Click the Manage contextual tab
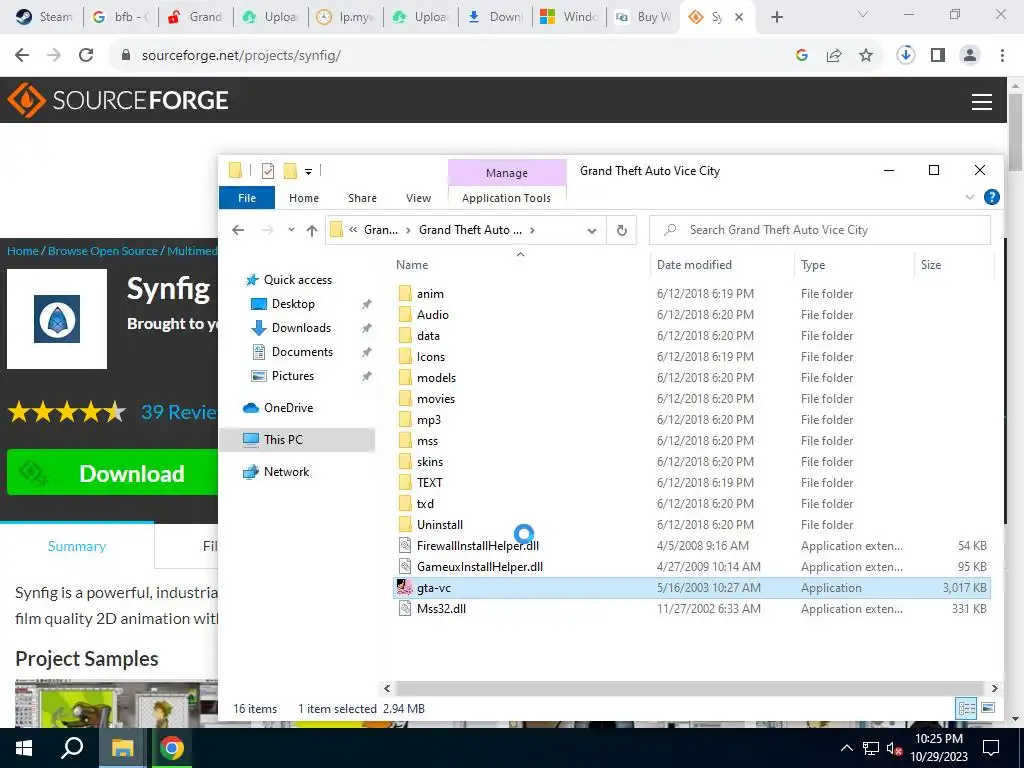The image size is (1024, 768). coord(507,173)
